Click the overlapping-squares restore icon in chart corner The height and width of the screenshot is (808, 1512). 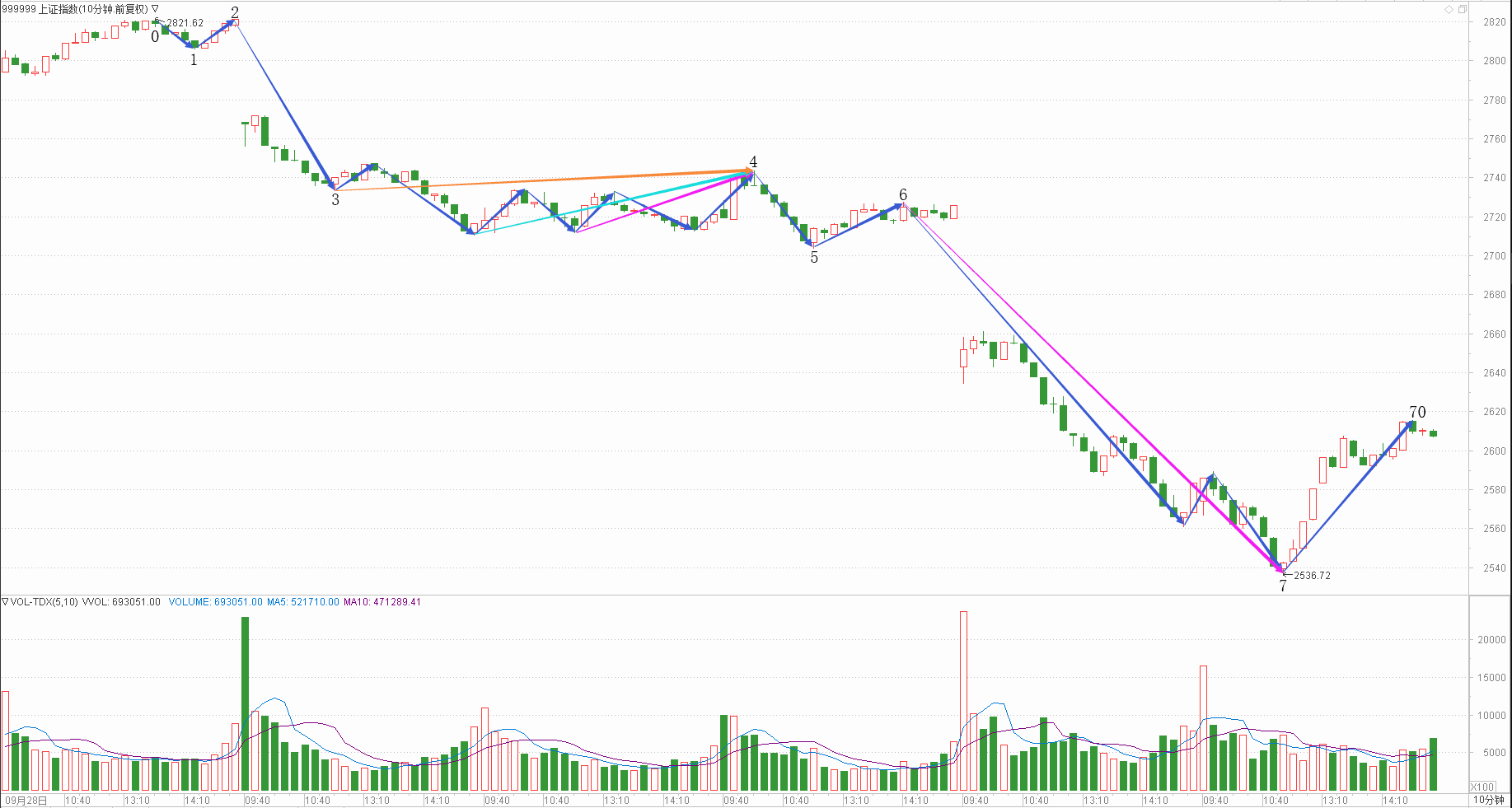pyautogui.click(x=1462, y=9)
